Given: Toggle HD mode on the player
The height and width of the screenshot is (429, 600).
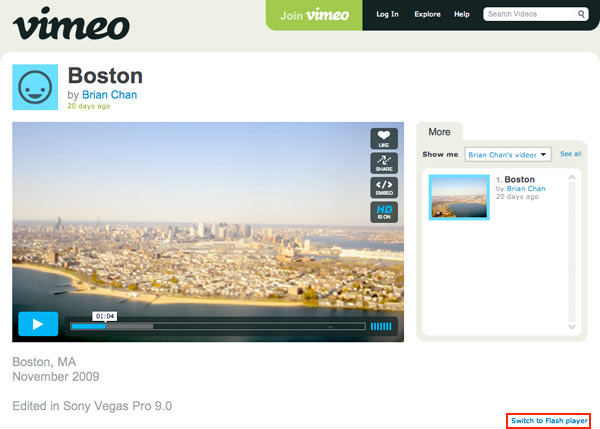Looking at the screenshot, I should click(384, 211).
